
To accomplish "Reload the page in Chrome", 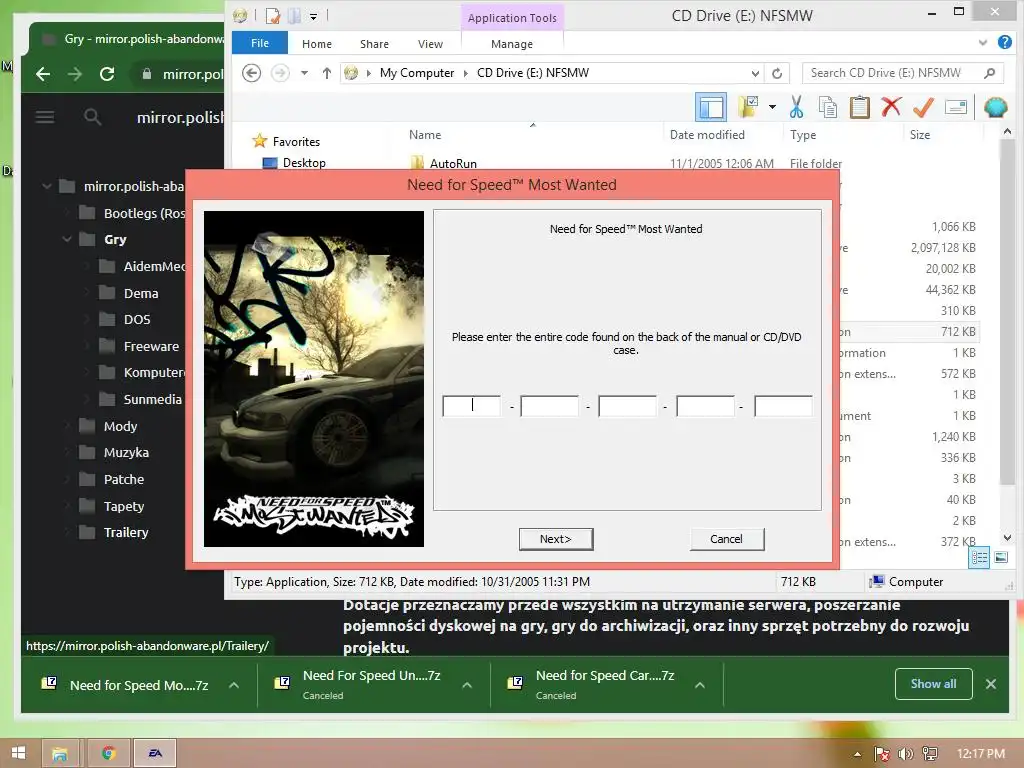I will [107, 74].
